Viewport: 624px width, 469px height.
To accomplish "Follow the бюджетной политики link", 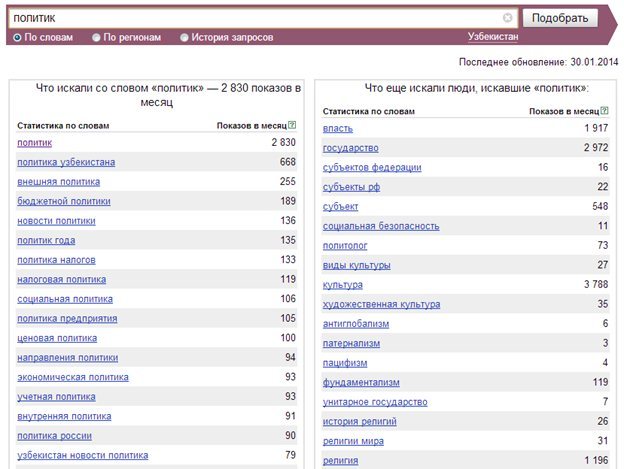I will [64, 201].
